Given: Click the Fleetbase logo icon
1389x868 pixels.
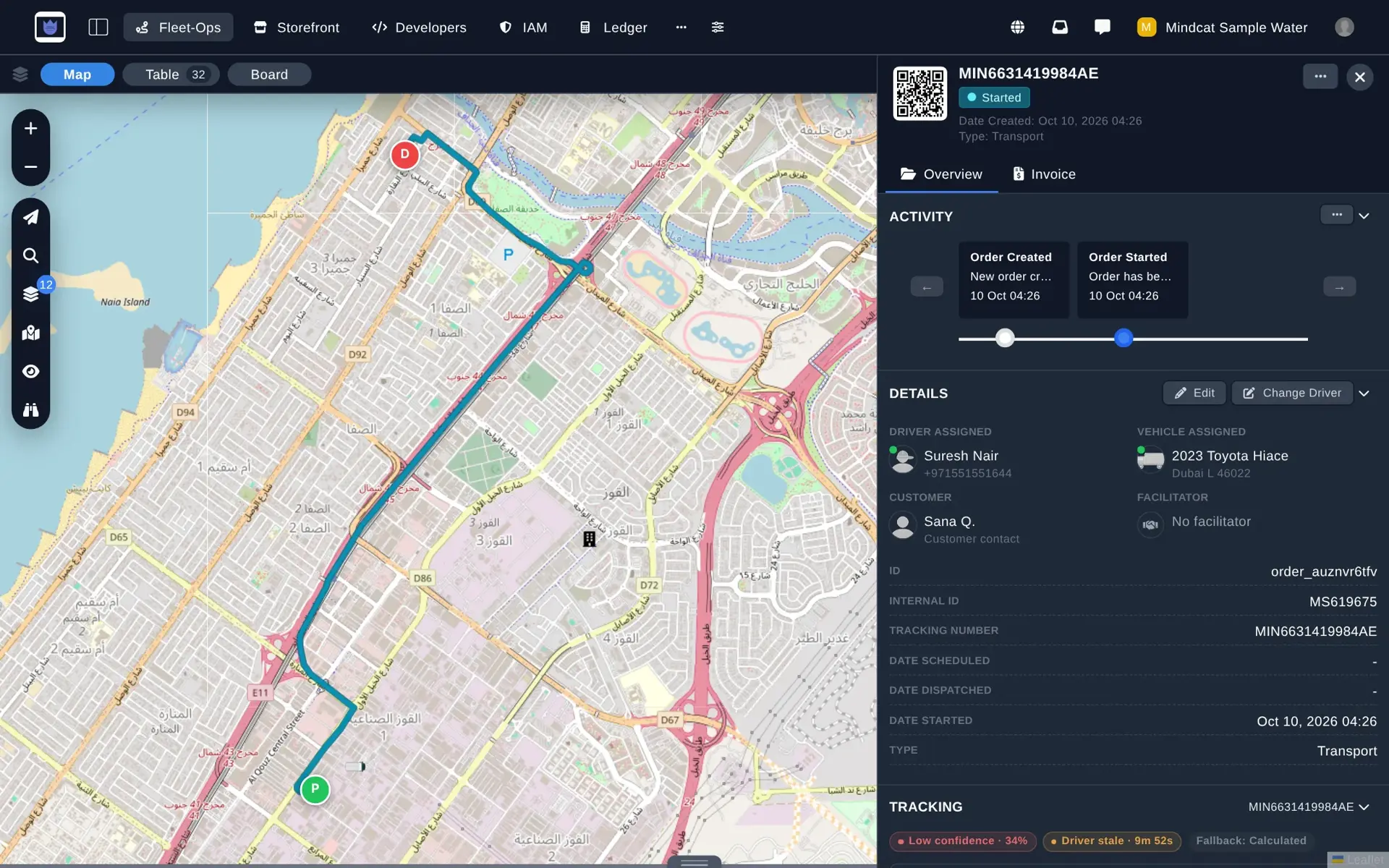Looking at the screenshot, I should [x=50, y=27].
